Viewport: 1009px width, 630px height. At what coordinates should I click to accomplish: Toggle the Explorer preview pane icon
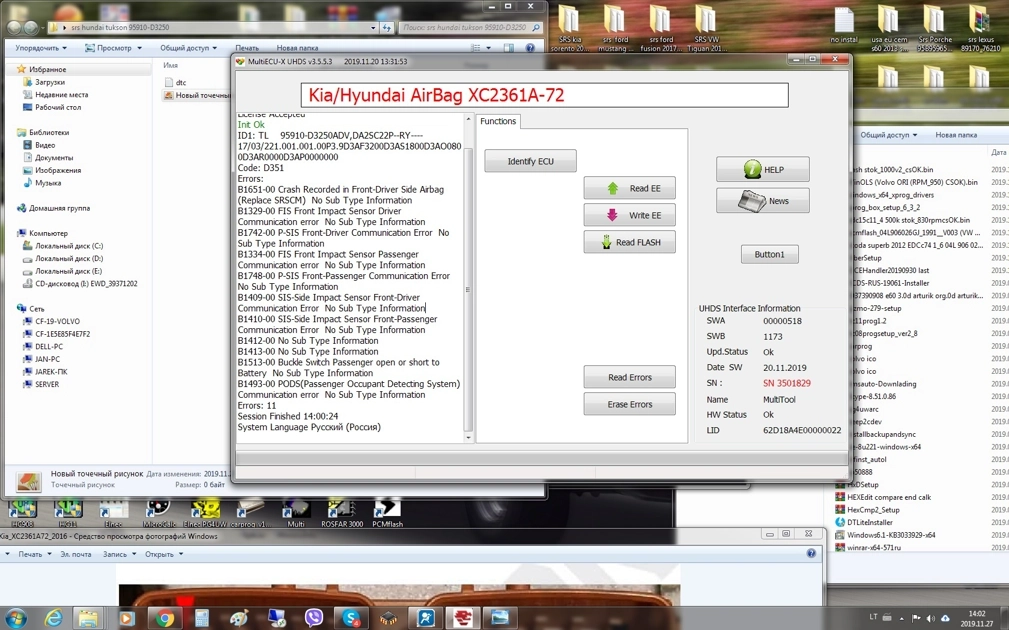pyautogui.click(x=509, y=48)
